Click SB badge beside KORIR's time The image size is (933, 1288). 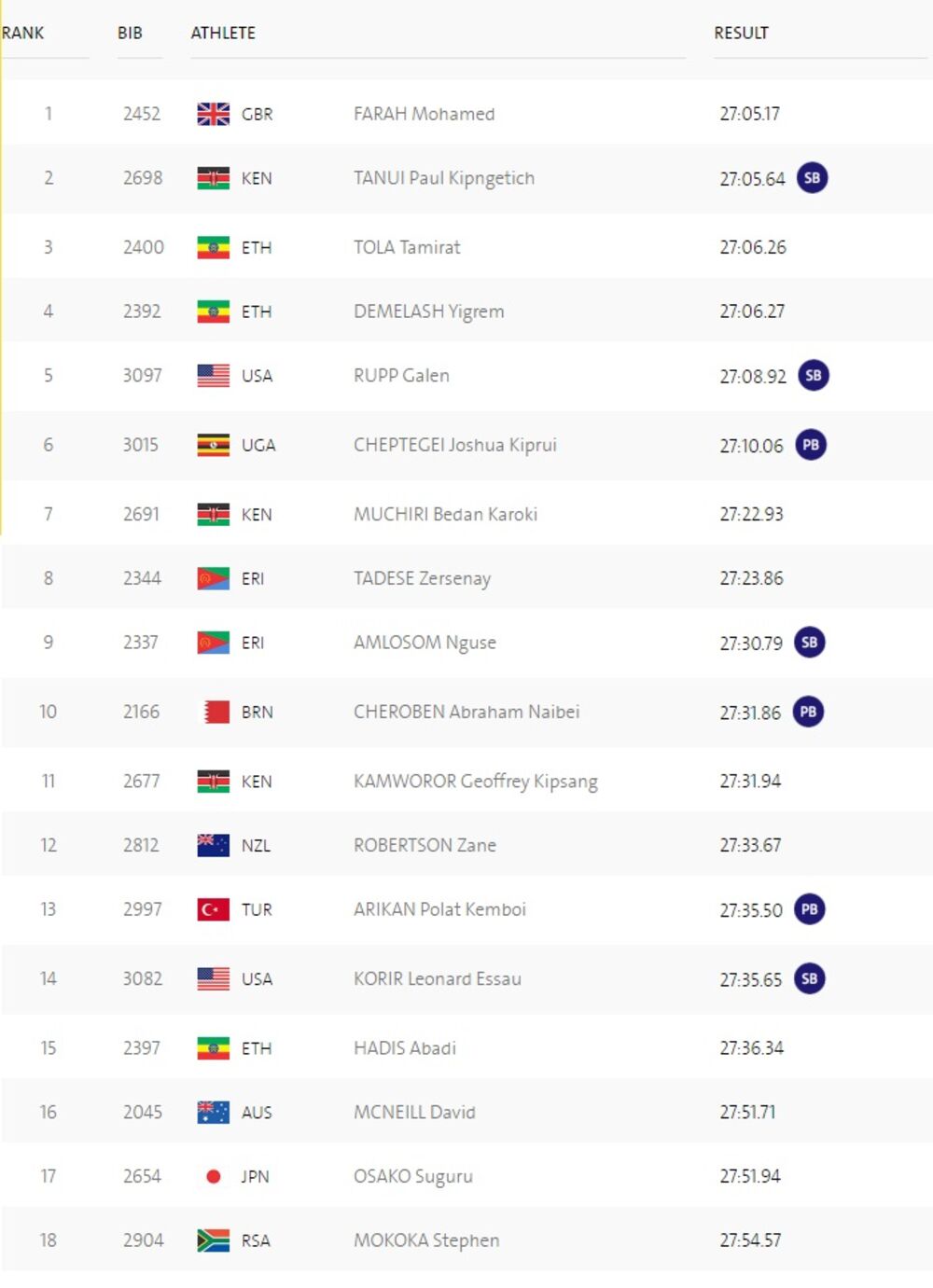point(809,979)
